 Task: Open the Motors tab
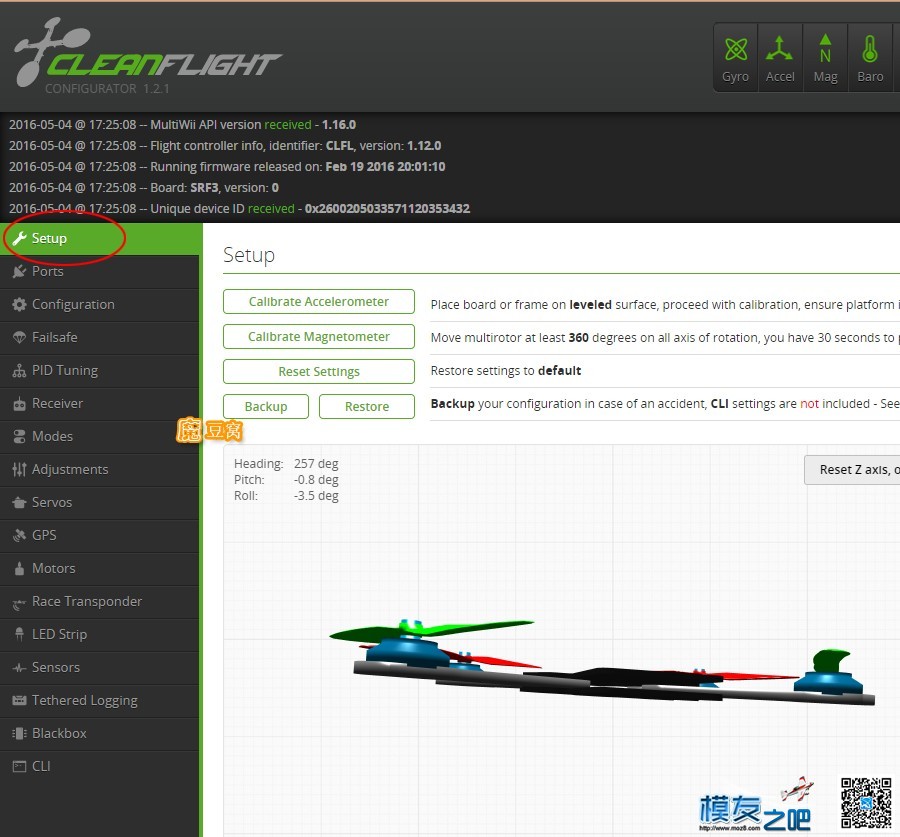(x=100, y=568)
